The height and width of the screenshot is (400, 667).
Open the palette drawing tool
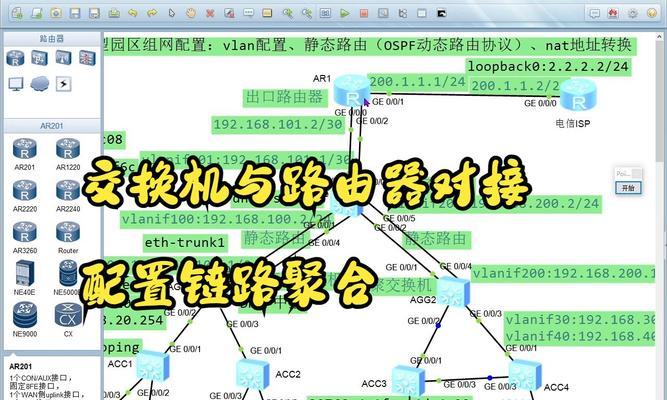tap(267, 13)
